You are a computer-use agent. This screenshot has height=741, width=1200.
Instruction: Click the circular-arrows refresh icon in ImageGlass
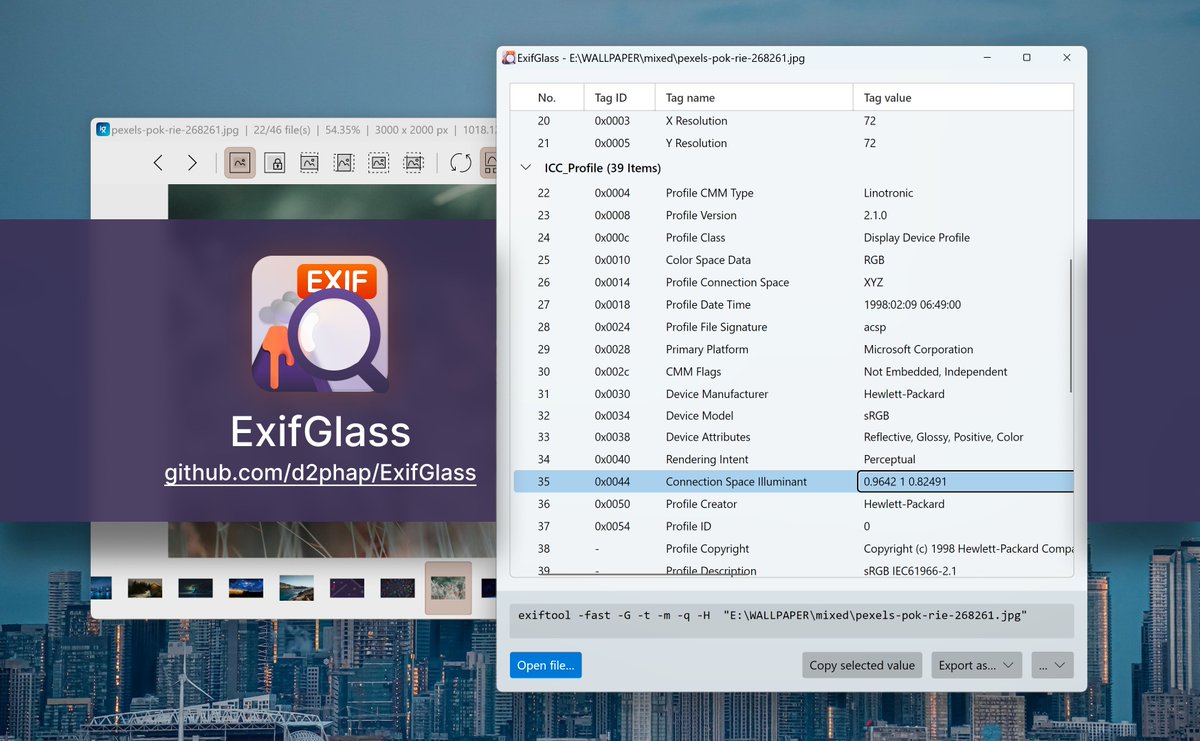click(460, 162)
